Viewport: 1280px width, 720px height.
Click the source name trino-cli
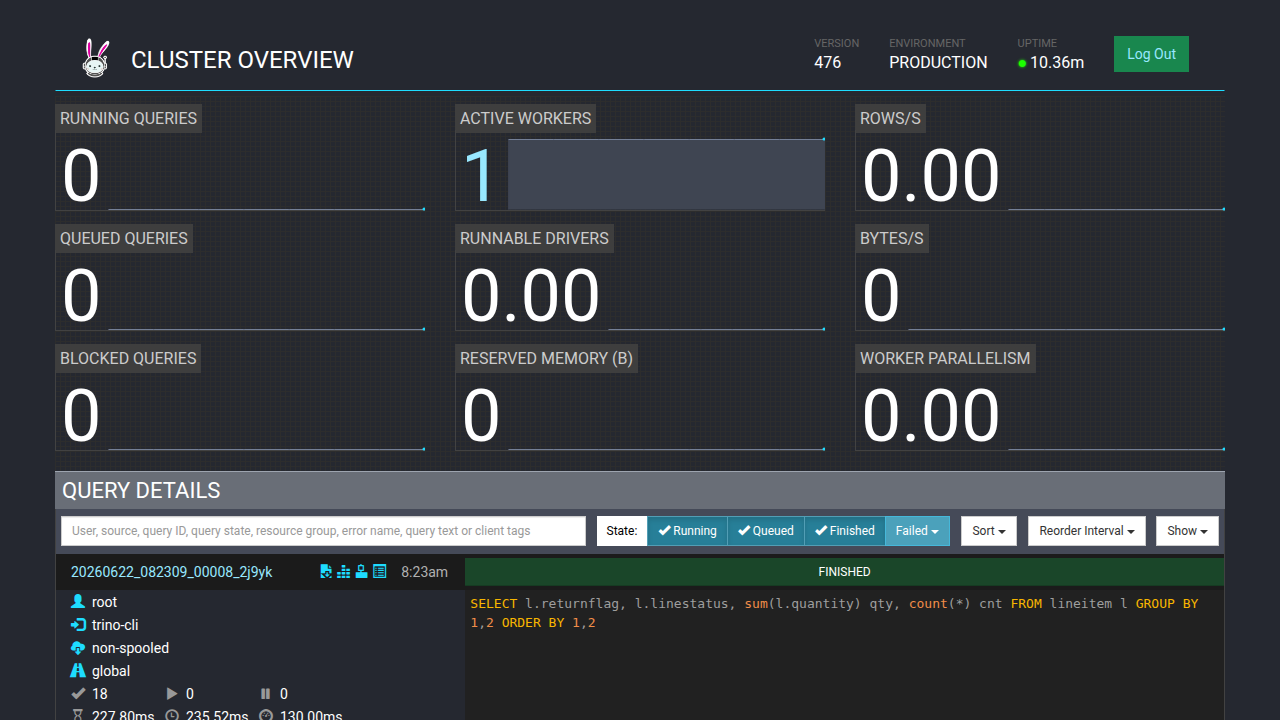click(x=115, y=625)
